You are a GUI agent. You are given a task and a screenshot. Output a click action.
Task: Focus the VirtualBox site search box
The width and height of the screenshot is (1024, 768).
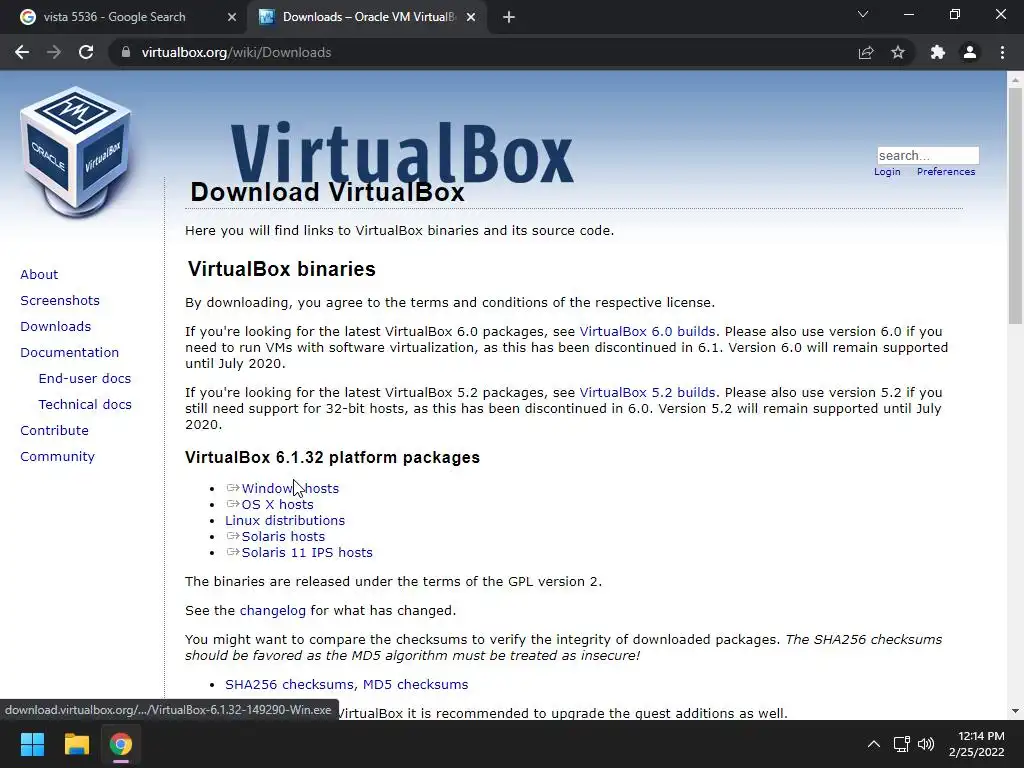[x=927, y=155]
